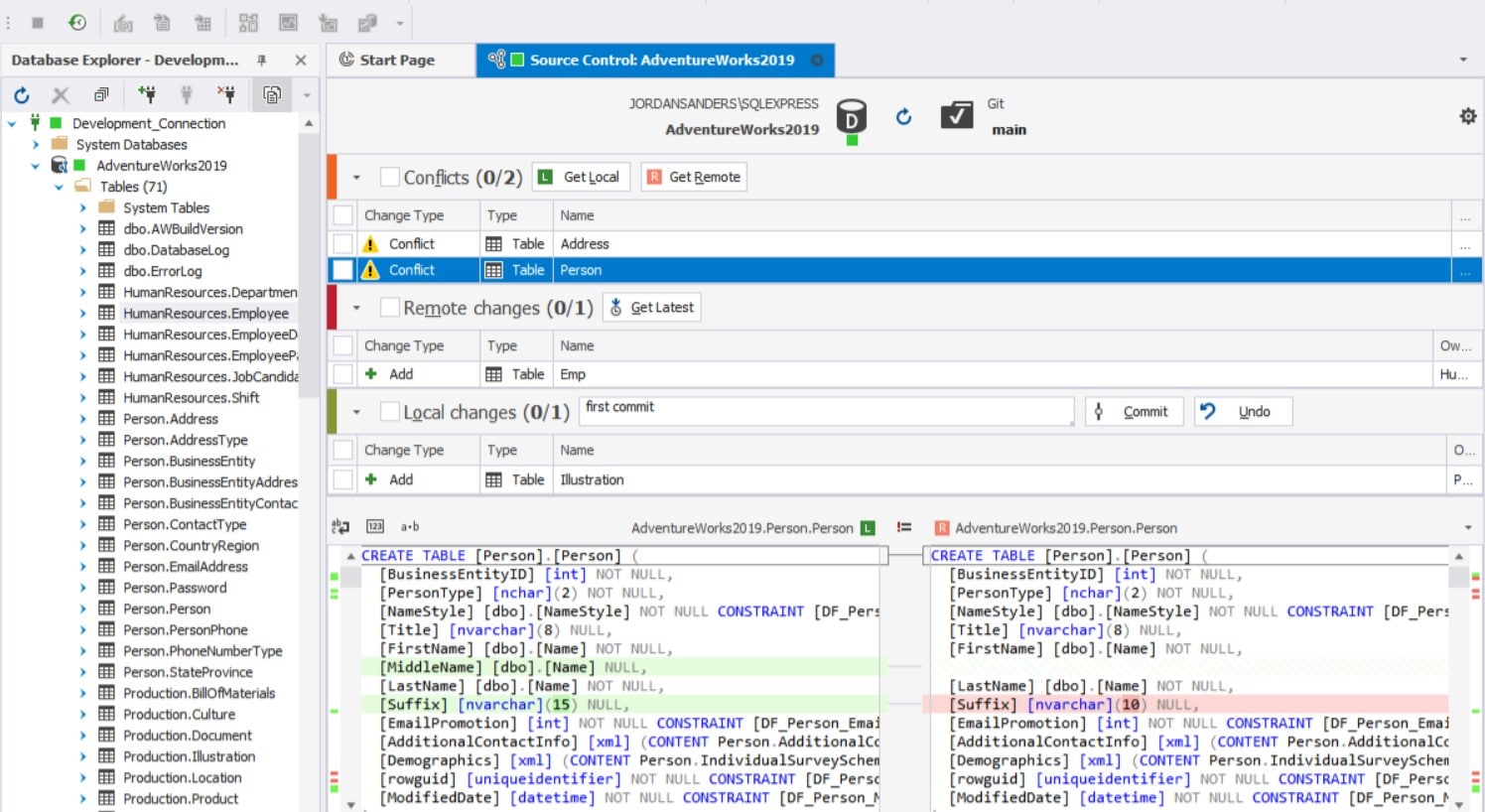Image resolution: width=1485 pixels, height=812 pixels.
Task: Click the Get Local button
Action: point(581,177)
